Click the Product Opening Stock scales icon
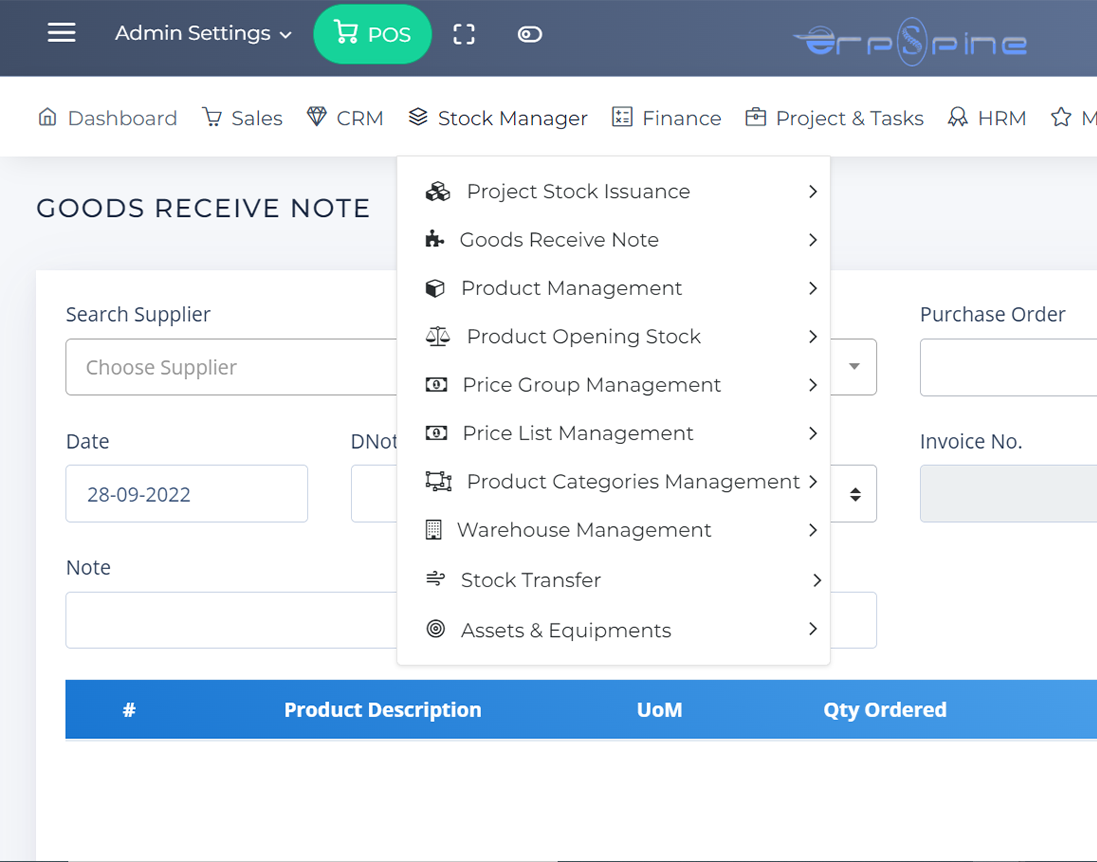 (x=438, y=337)
